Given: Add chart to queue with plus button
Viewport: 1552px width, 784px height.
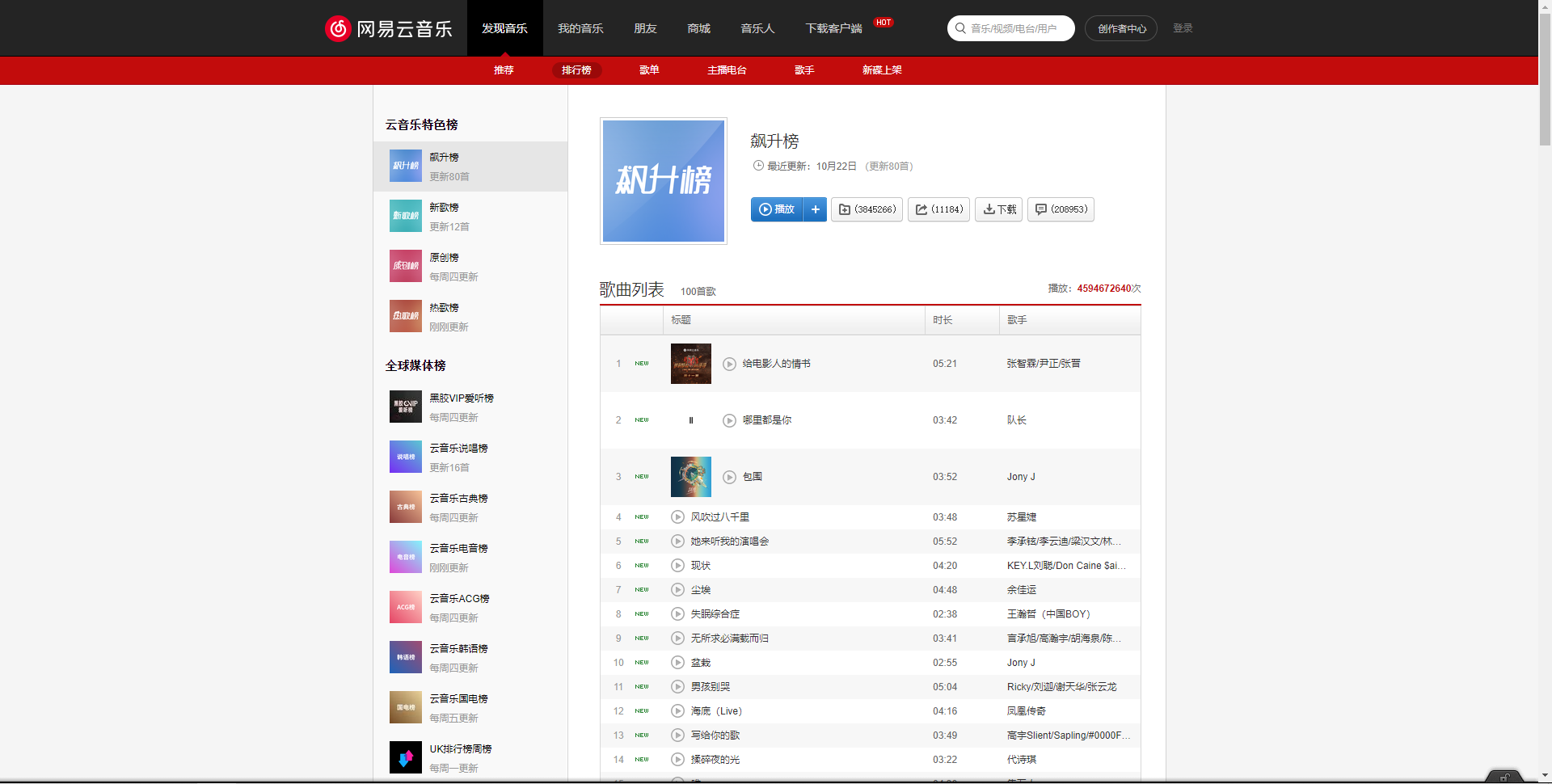Looking at the screenshot, I should click(x=816, y=209).
